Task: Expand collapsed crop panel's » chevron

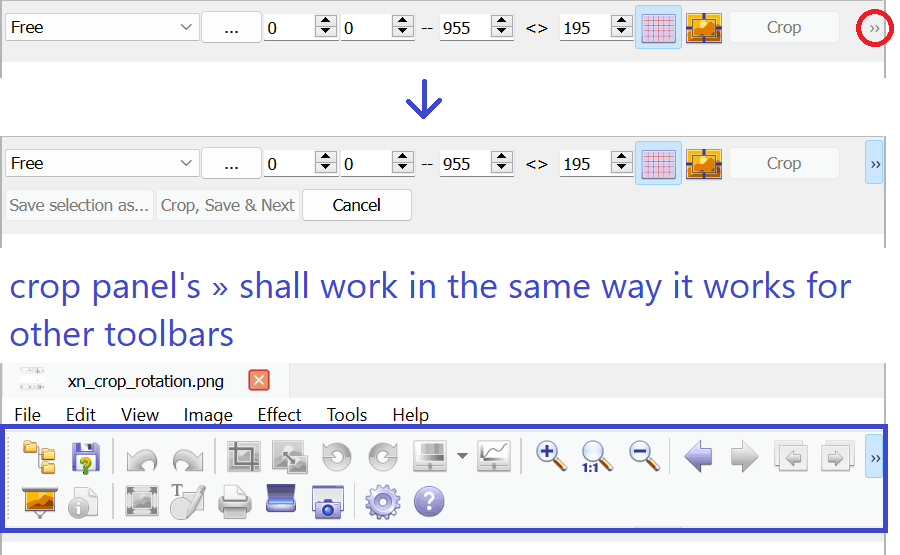Action: [874, 28]
